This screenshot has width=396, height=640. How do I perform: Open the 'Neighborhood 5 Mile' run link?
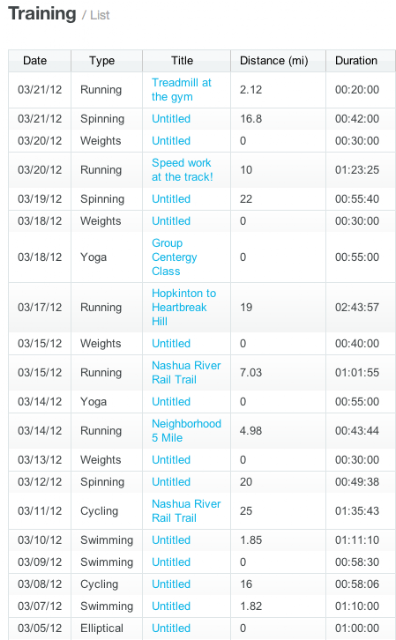186,431
